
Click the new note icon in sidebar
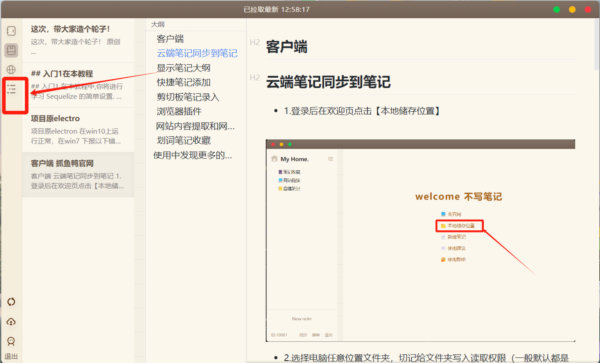tap(11, 31)
